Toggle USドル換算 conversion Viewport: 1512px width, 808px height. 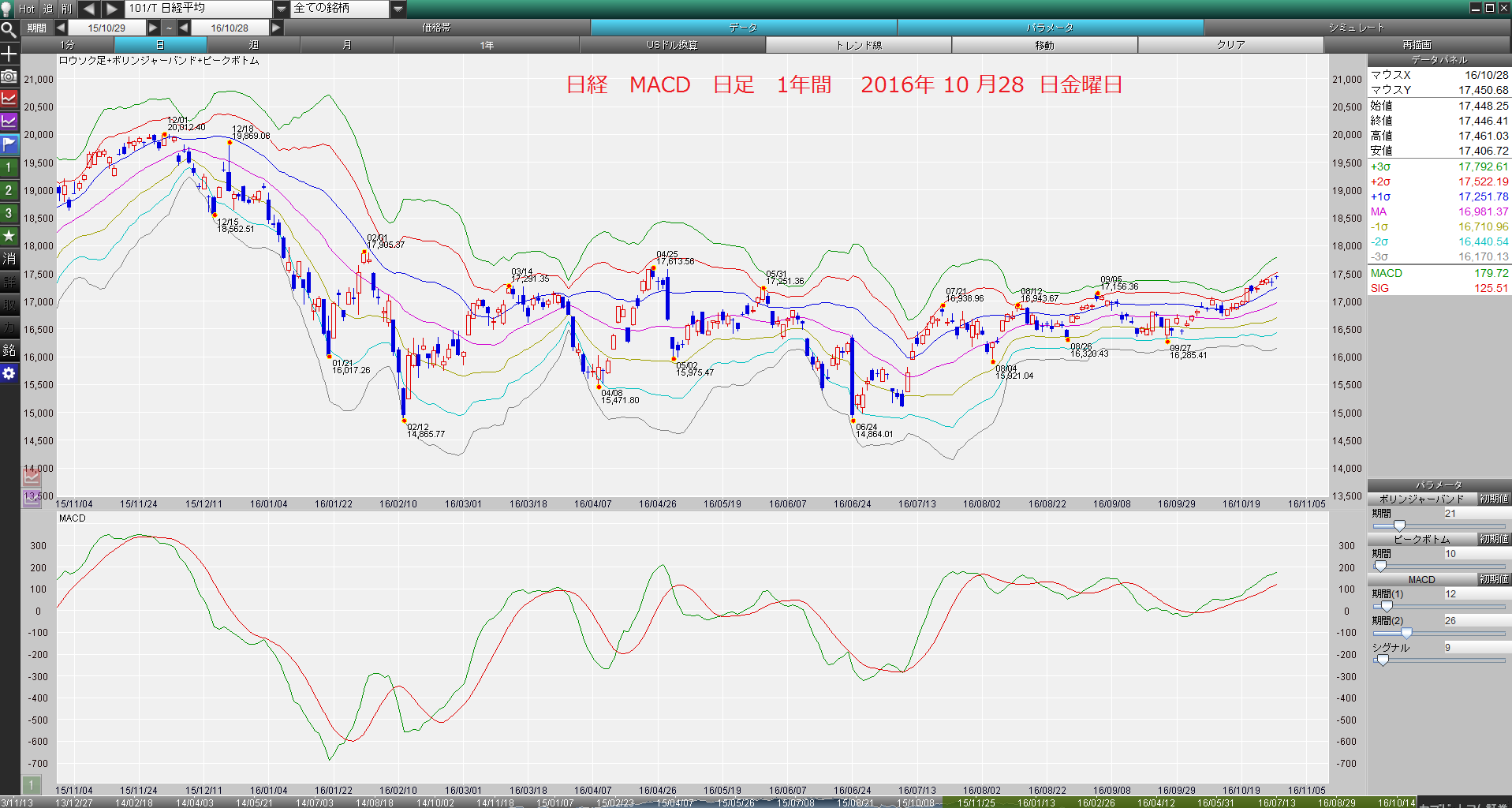(673, 45)
